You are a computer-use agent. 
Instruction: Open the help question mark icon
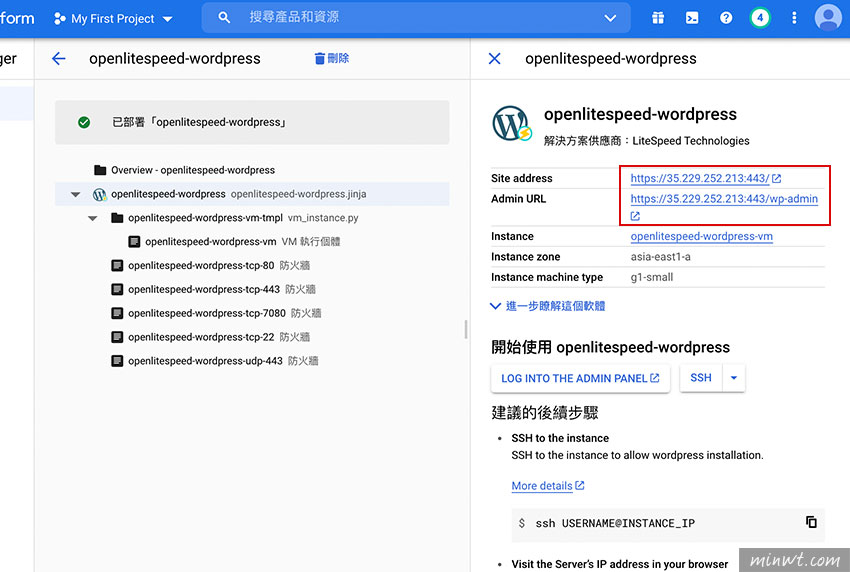(x=726, y=18)
